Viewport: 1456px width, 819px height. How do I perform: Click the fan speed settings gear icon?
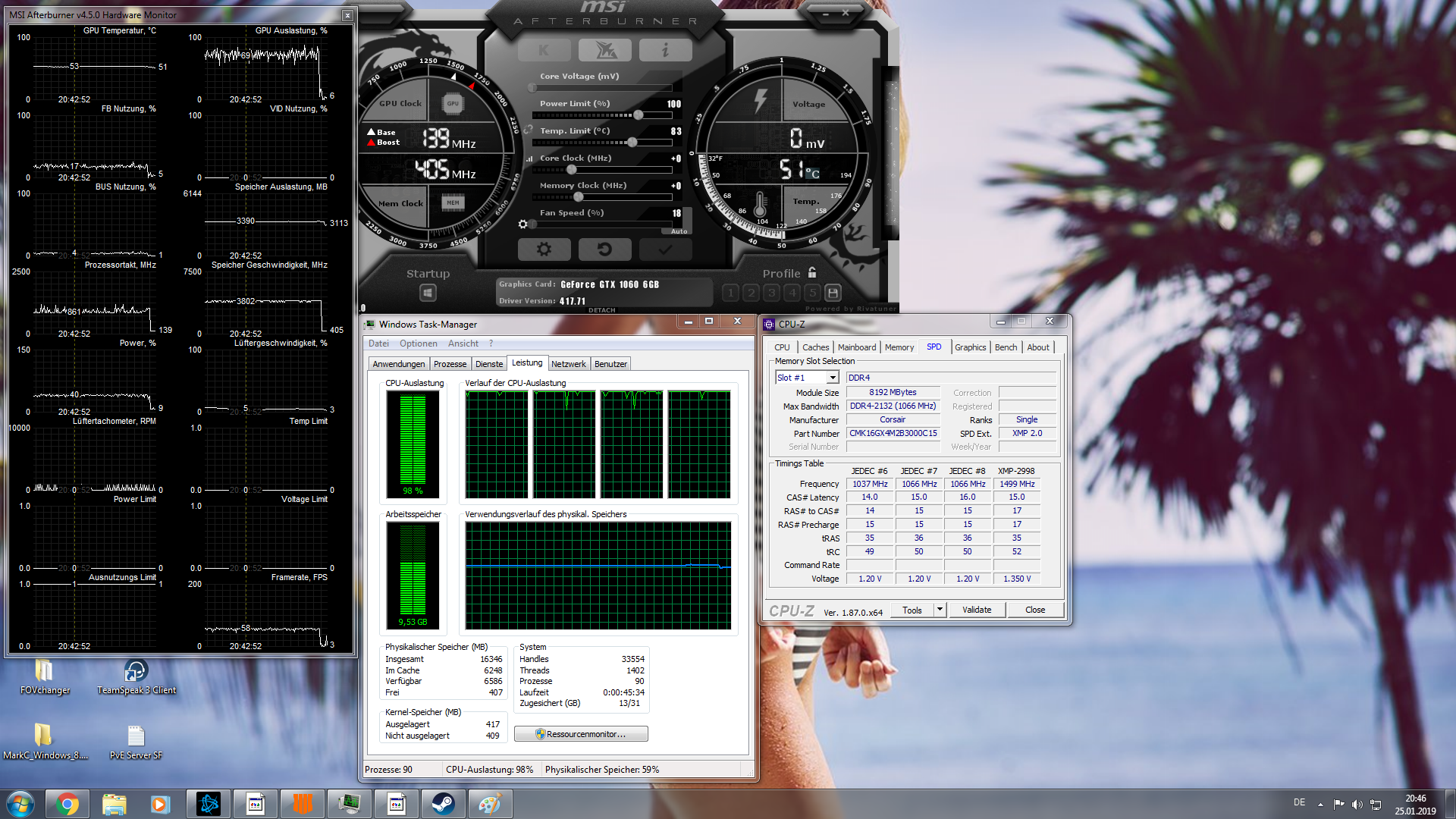[x=522, y=224]
